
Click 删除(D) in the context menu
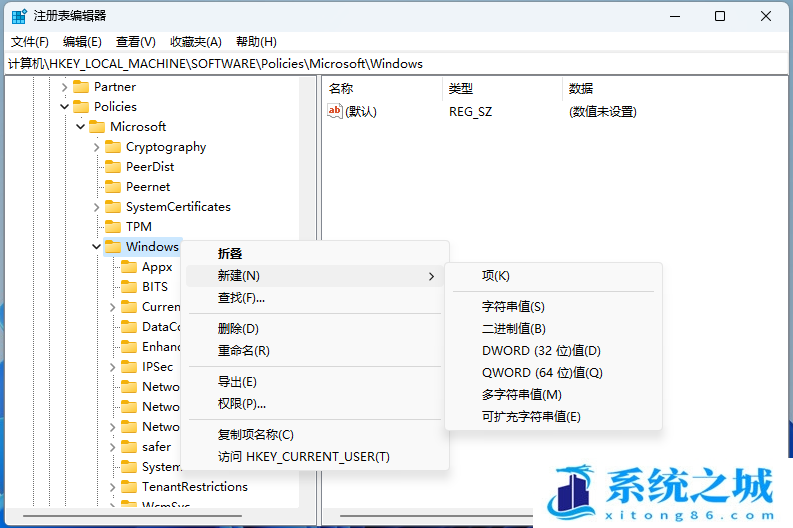(238, 329)
